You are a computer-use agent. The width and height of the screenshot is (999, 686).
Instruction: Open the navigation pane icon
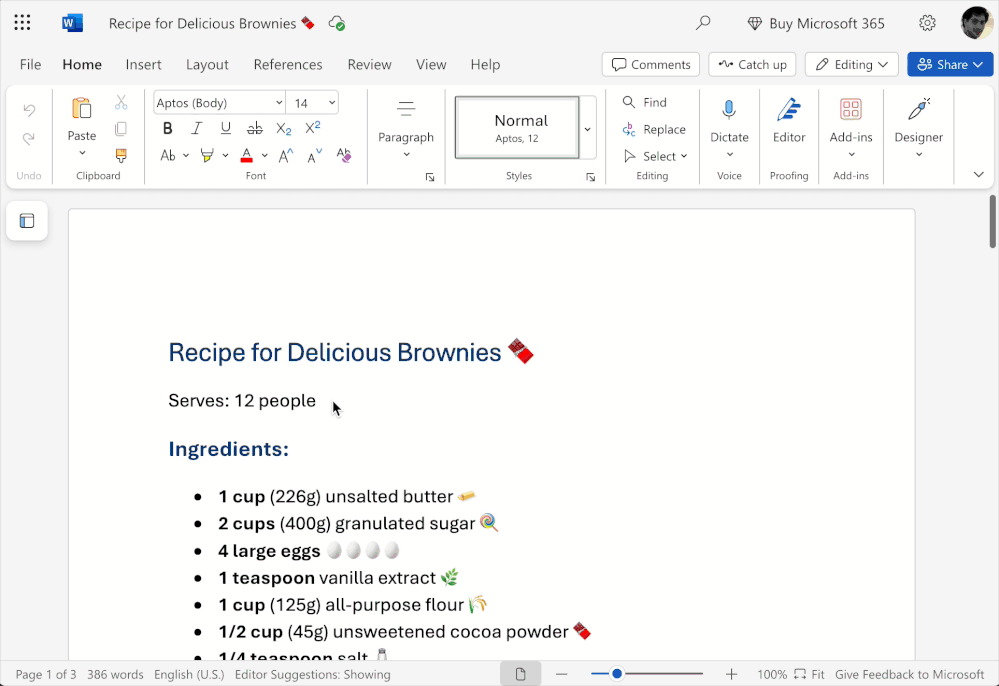pyautogui.click(x=27, y=221)
